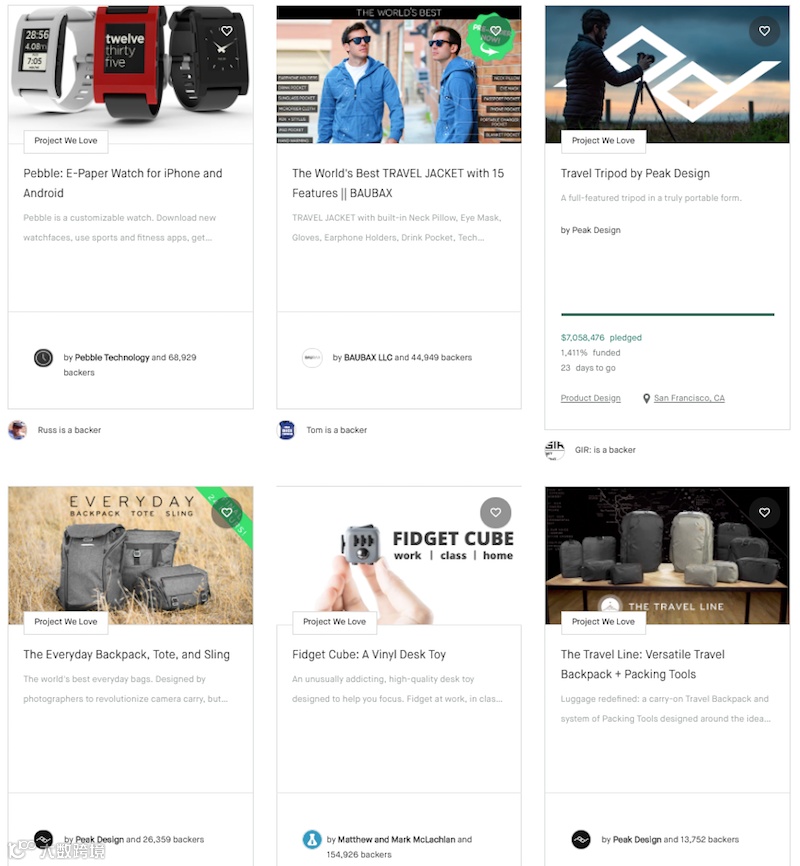The height and width of the screenshot is (866, 800).
Task: Open the BAUBAX LLC creator avatar
Action: point(312,358)
